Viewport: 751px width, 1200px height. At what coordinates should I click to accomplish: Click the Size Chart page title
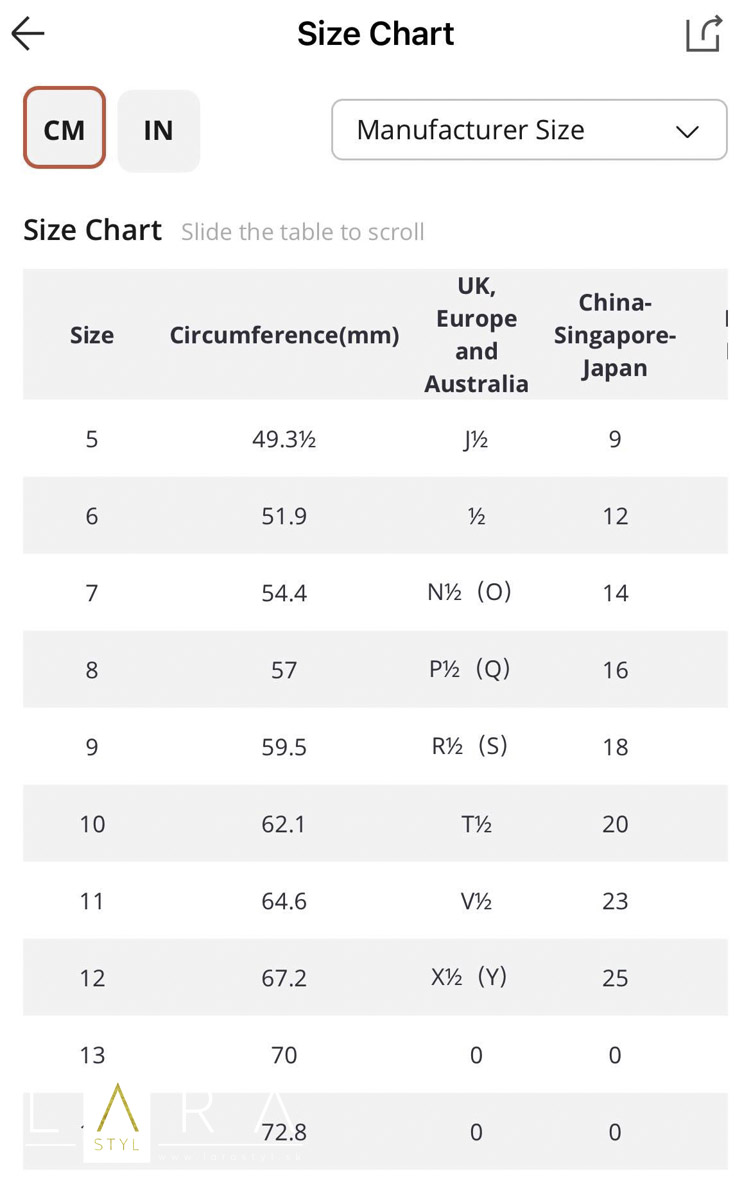[x=376, y=34]
